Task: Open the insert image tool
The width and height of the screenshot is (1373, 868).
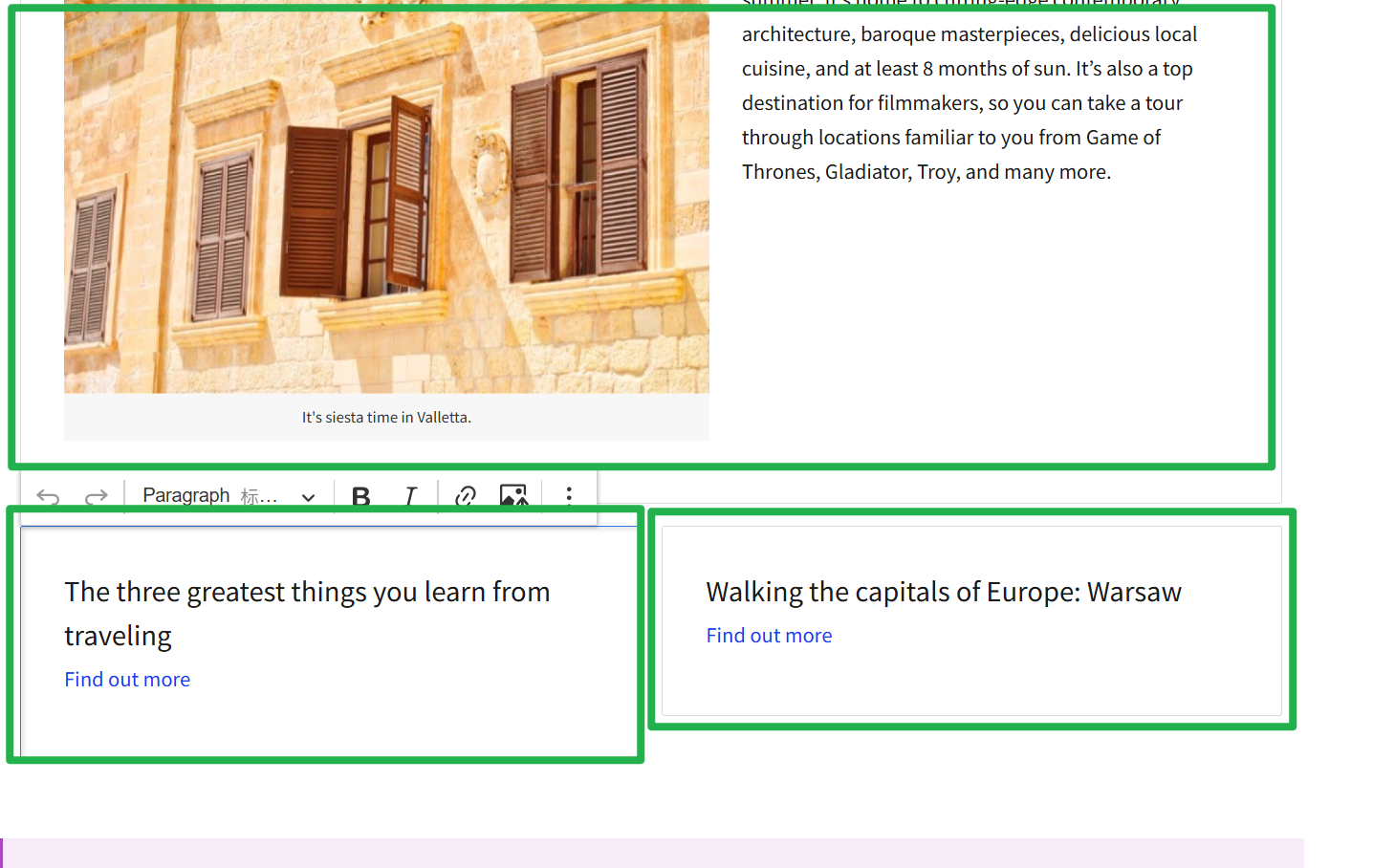Action: [x=513, y=496]
